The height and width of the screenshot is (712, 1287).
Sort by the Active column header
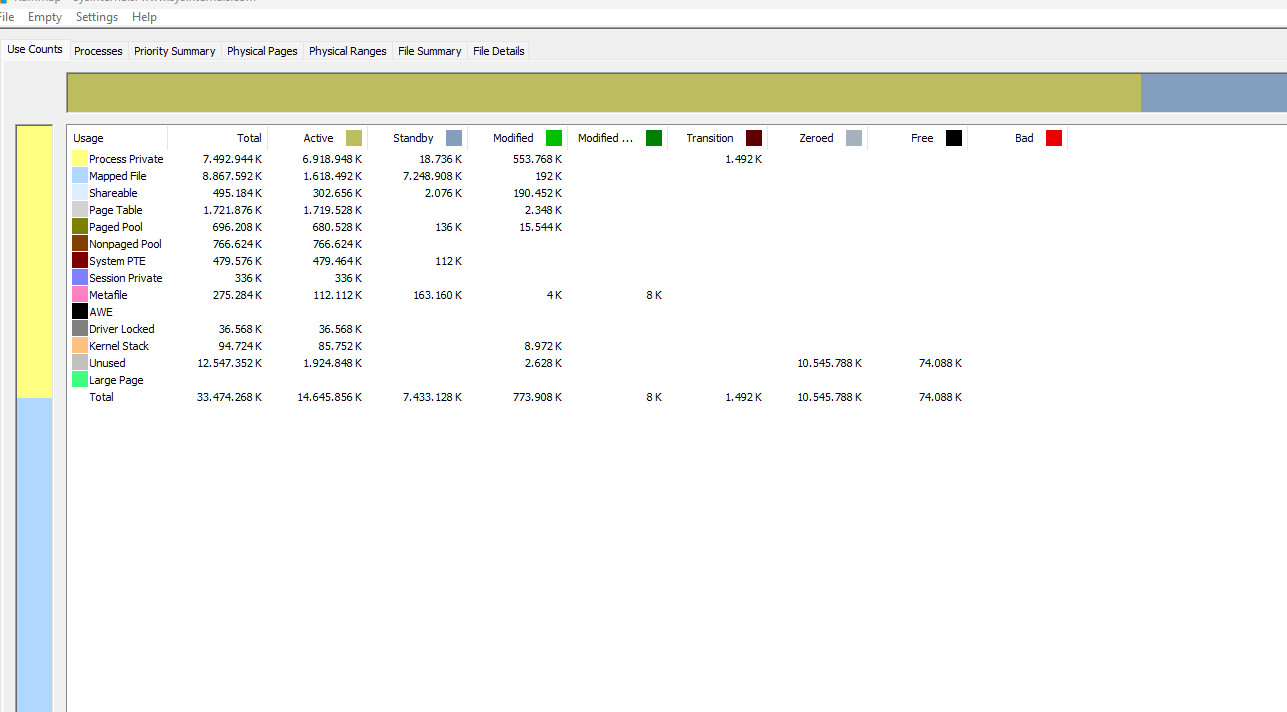tap(317, 138)
